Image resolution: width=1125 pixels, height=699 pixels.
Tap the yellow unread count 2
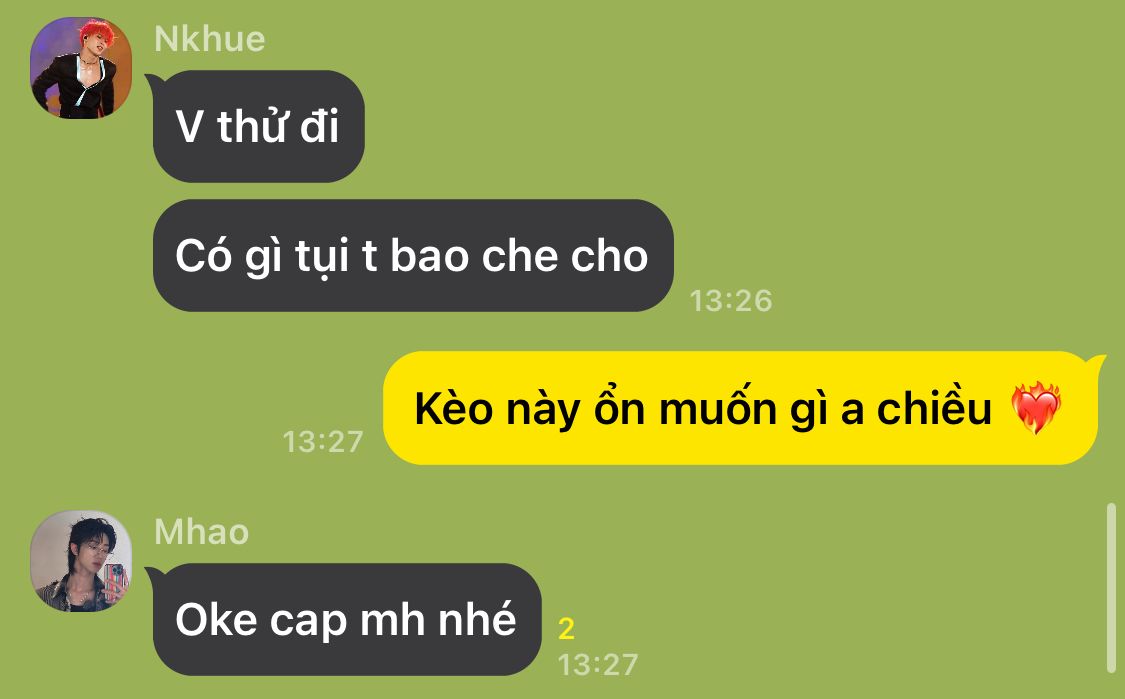pos(566,629)
